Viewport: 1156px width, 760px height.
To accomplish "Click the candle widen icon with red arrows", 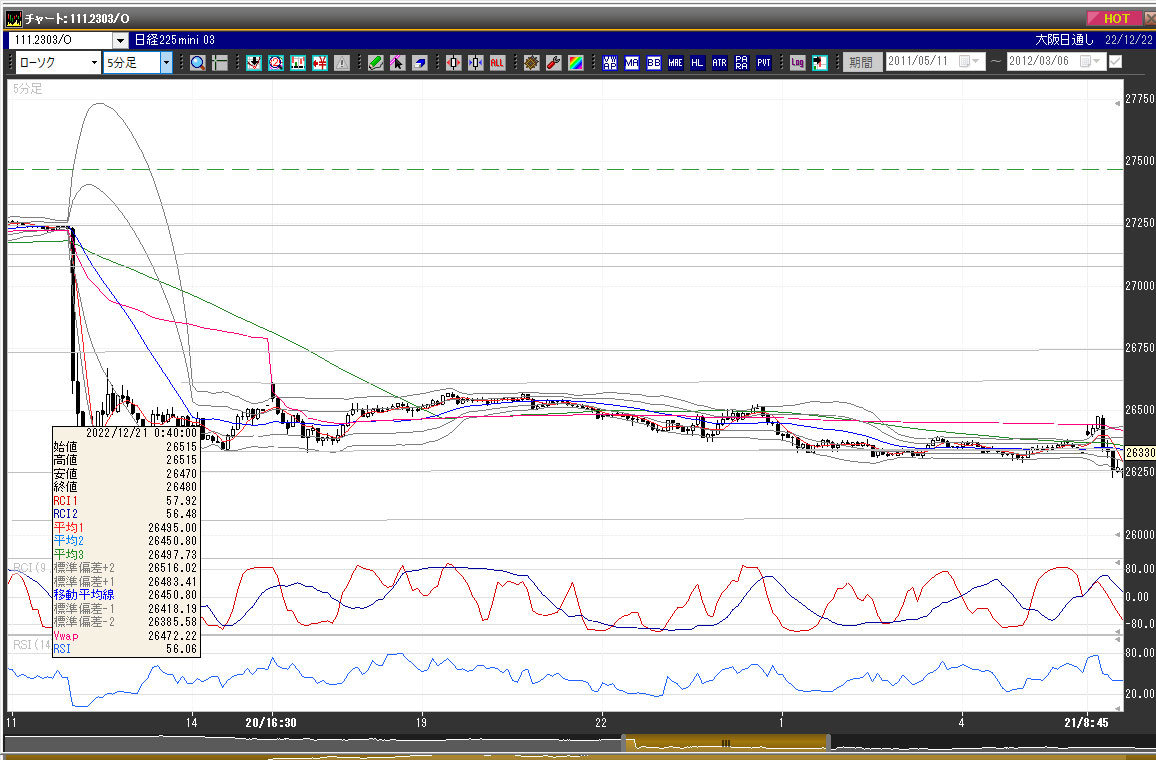I will [453, 63].
